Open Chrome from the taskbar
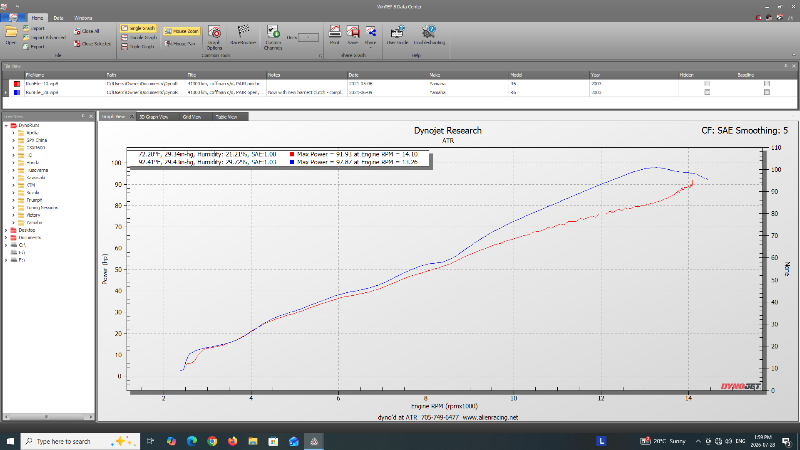The width and height of the screenshot is (800, 450). (x=212, y=441)
